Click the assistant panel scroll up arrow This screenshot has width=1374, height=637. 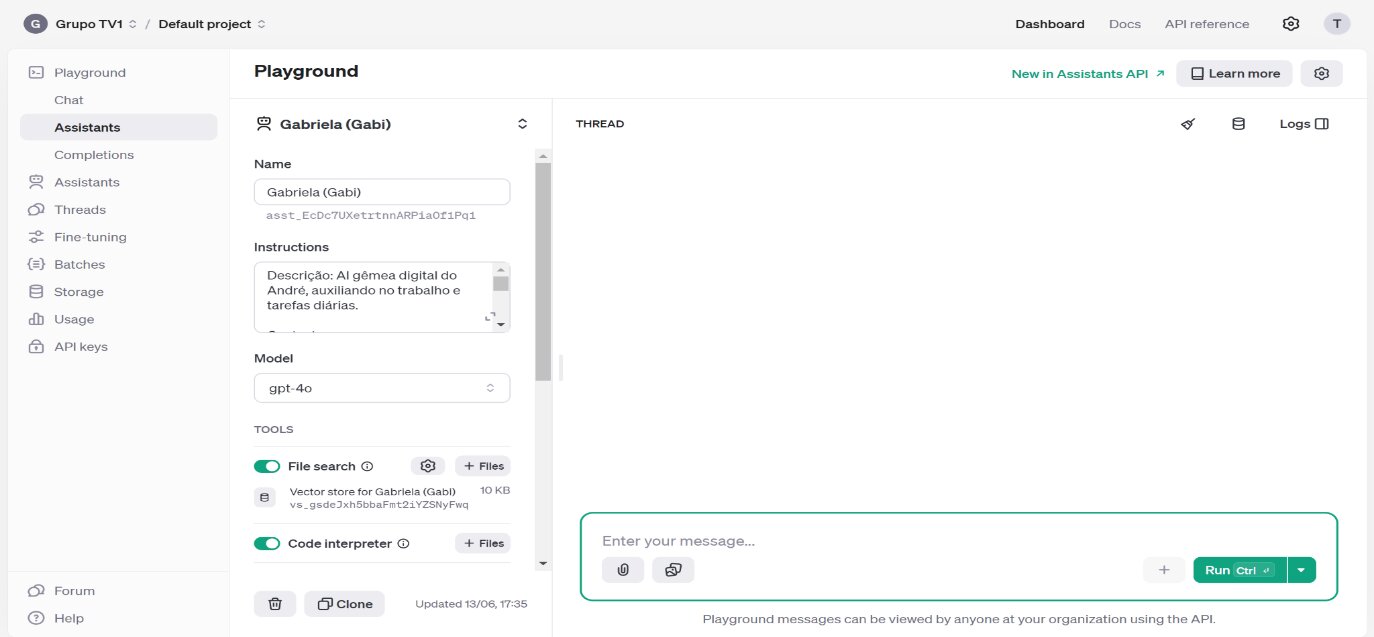[x=543, y=156]
